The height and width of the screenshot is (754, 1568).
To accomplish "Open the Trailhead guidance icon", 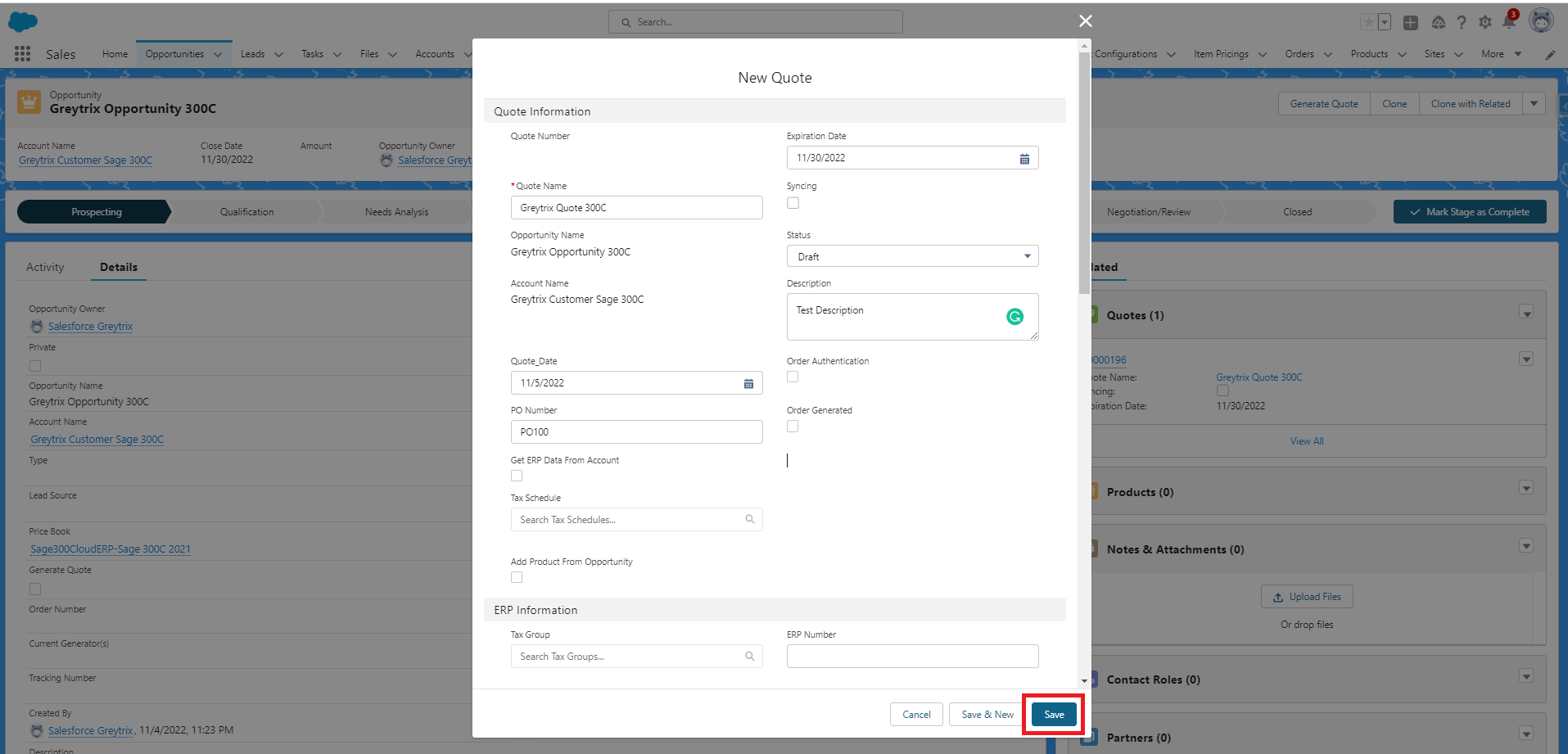I will click(x=1438, y=23).
